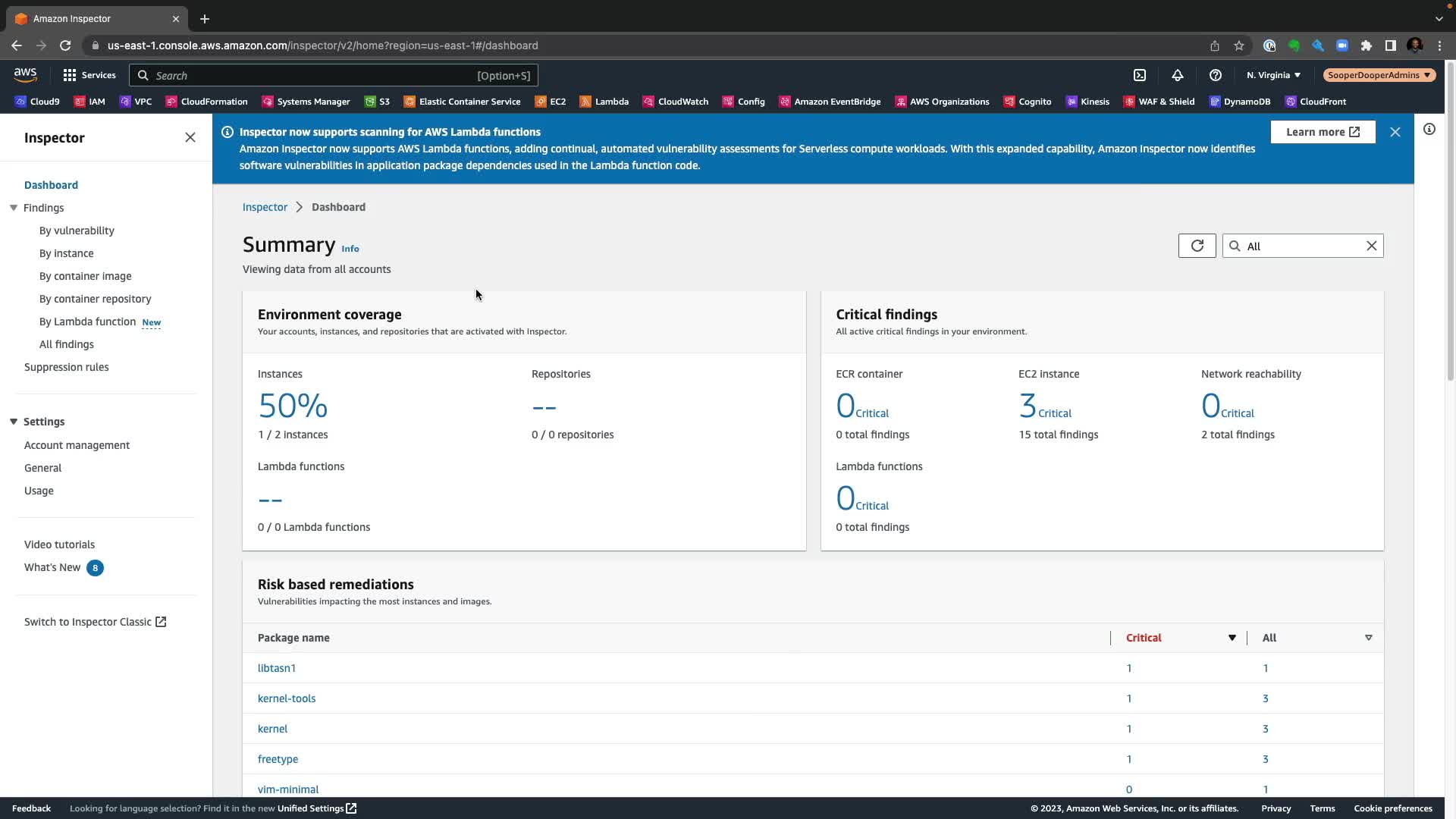Open the SooperDooperAdmins account menu

[1379, 75]
